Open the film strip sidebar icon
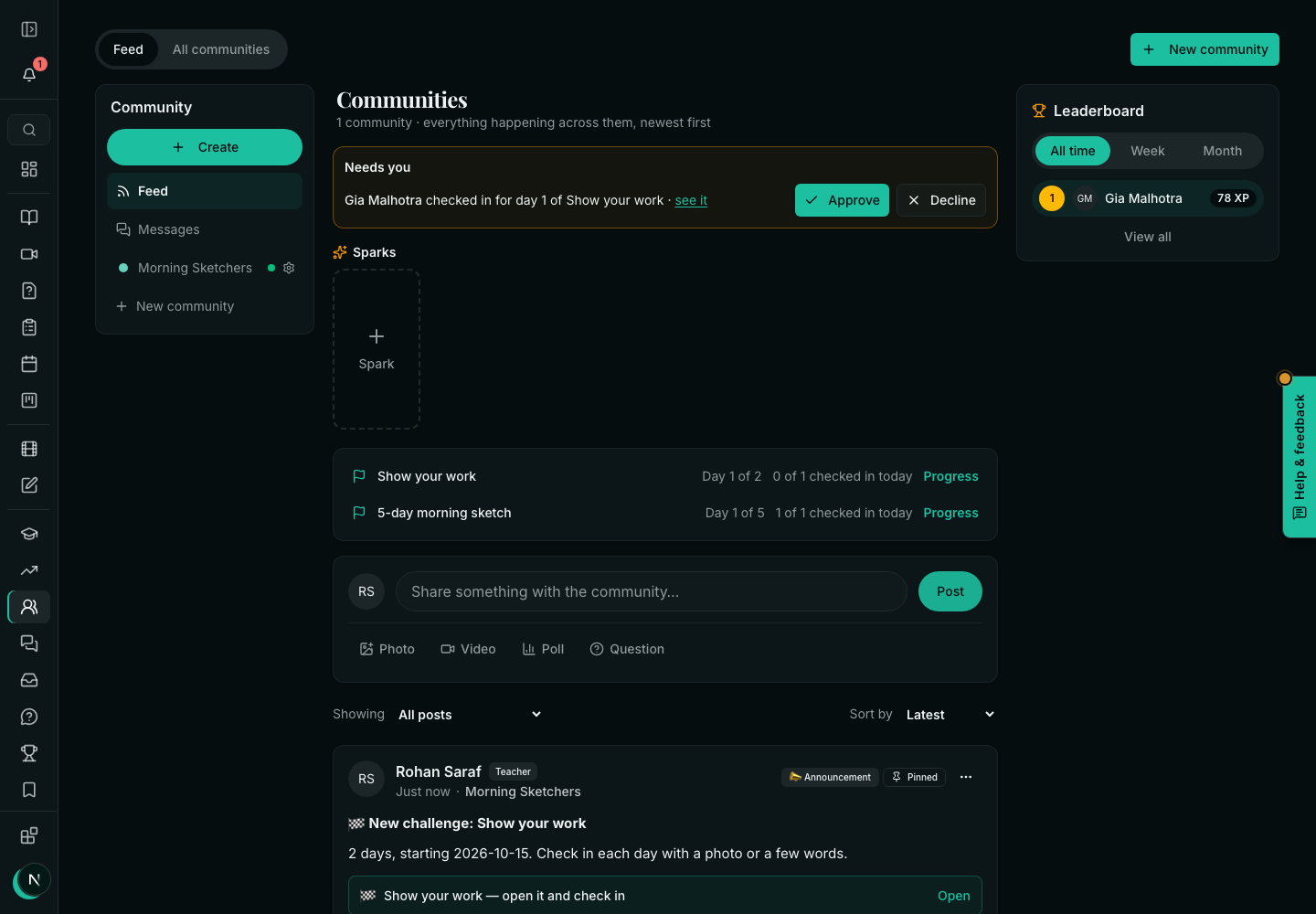This screenshot has height=914, width=1316. (x=29, y=449)
